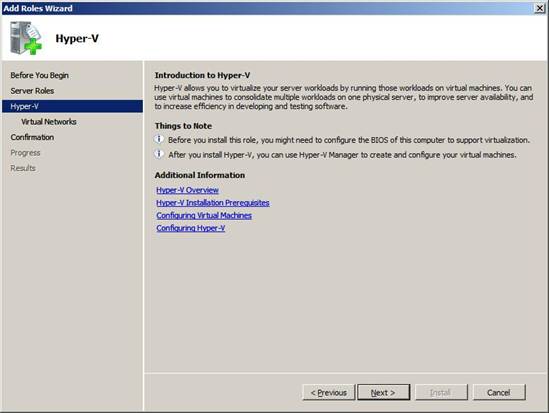Screen dimensions: 549x413
Task: Follow the Configuring Virtual Machines link
Action: (204, 215)
